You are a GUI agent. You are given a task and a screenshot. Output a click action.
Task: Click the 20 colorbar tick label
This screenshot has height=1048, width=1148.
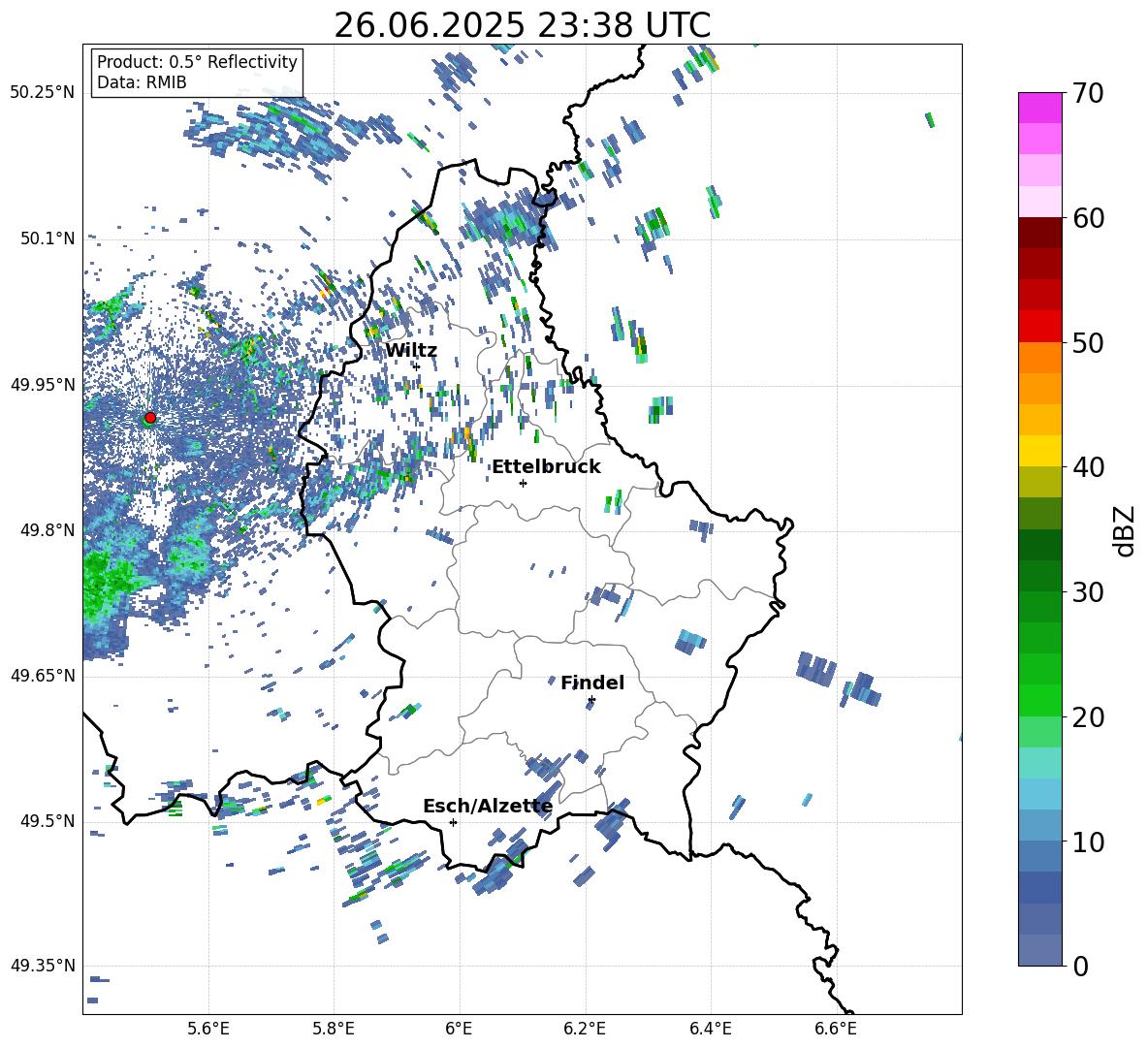(x=1088, y=717)
